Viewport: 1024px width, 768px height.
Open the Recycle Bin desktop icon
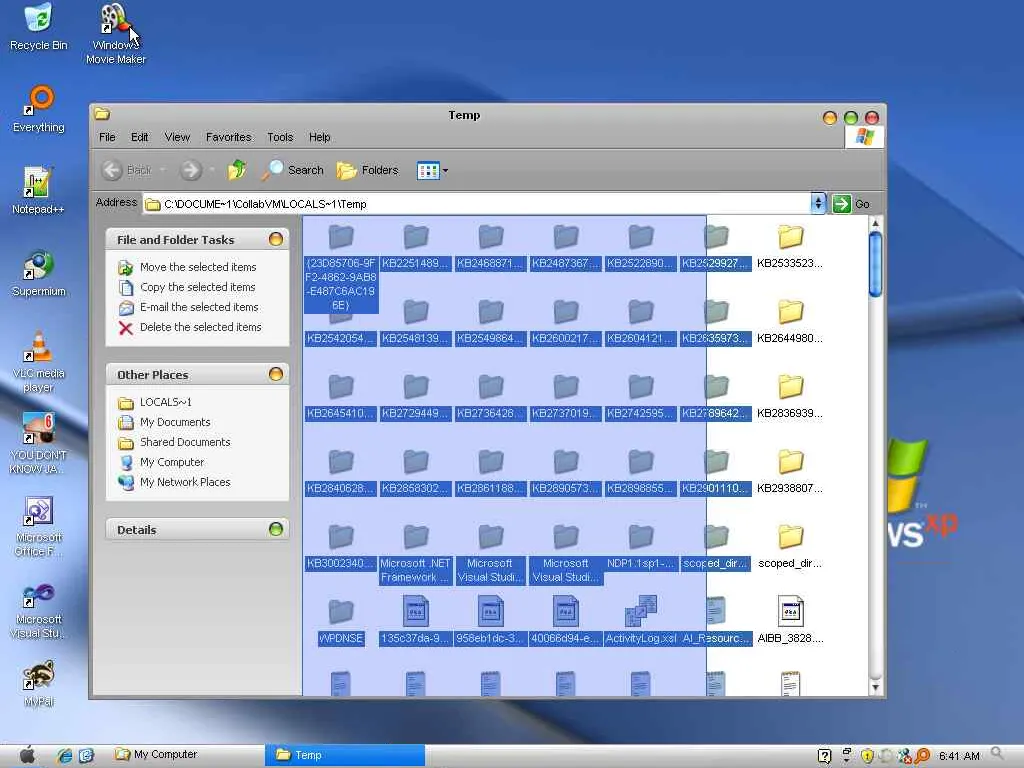pyautogui.click(x=38, y=27)
